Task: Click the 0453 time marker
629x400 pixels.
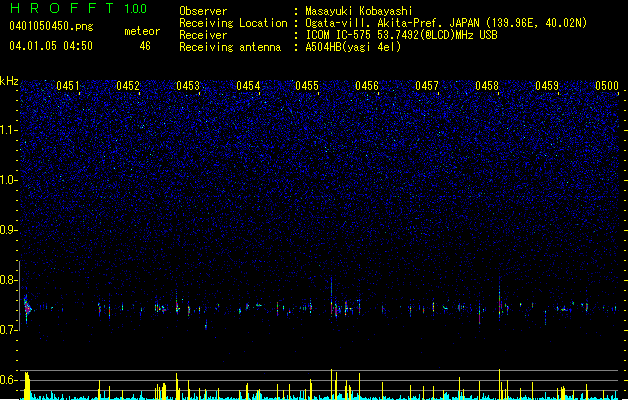Action: point(188,86)
